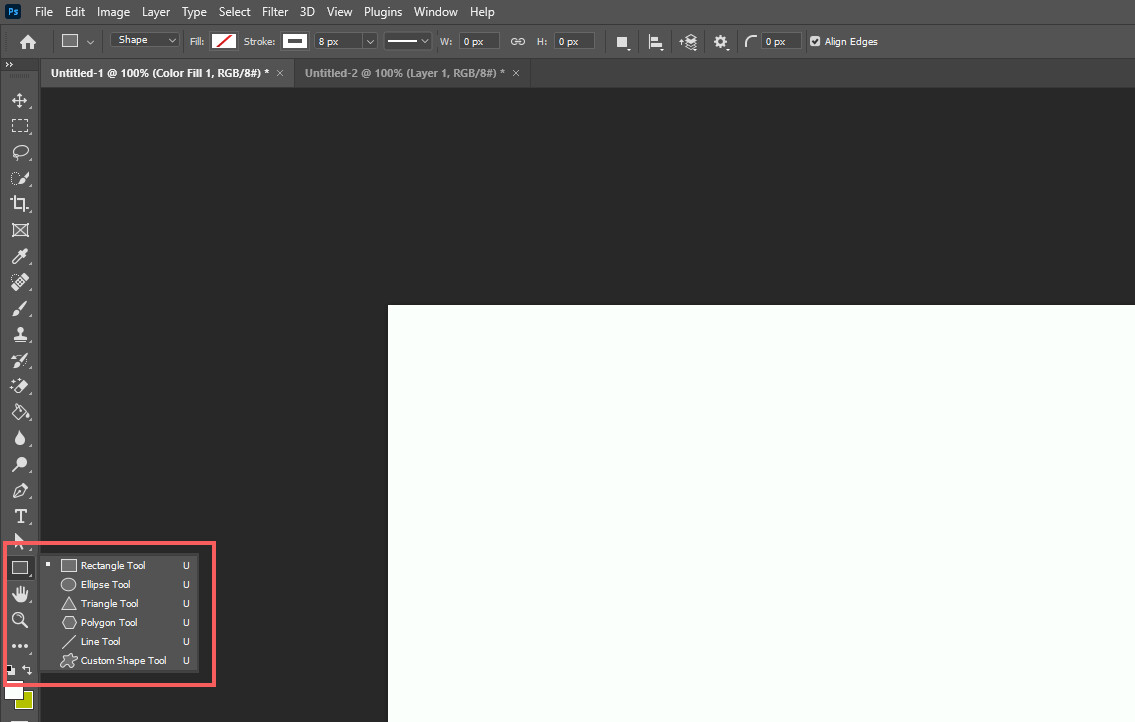Open the path operations button
The width and height of the screenshot is (1135, 722).
[x=623, y=41]
